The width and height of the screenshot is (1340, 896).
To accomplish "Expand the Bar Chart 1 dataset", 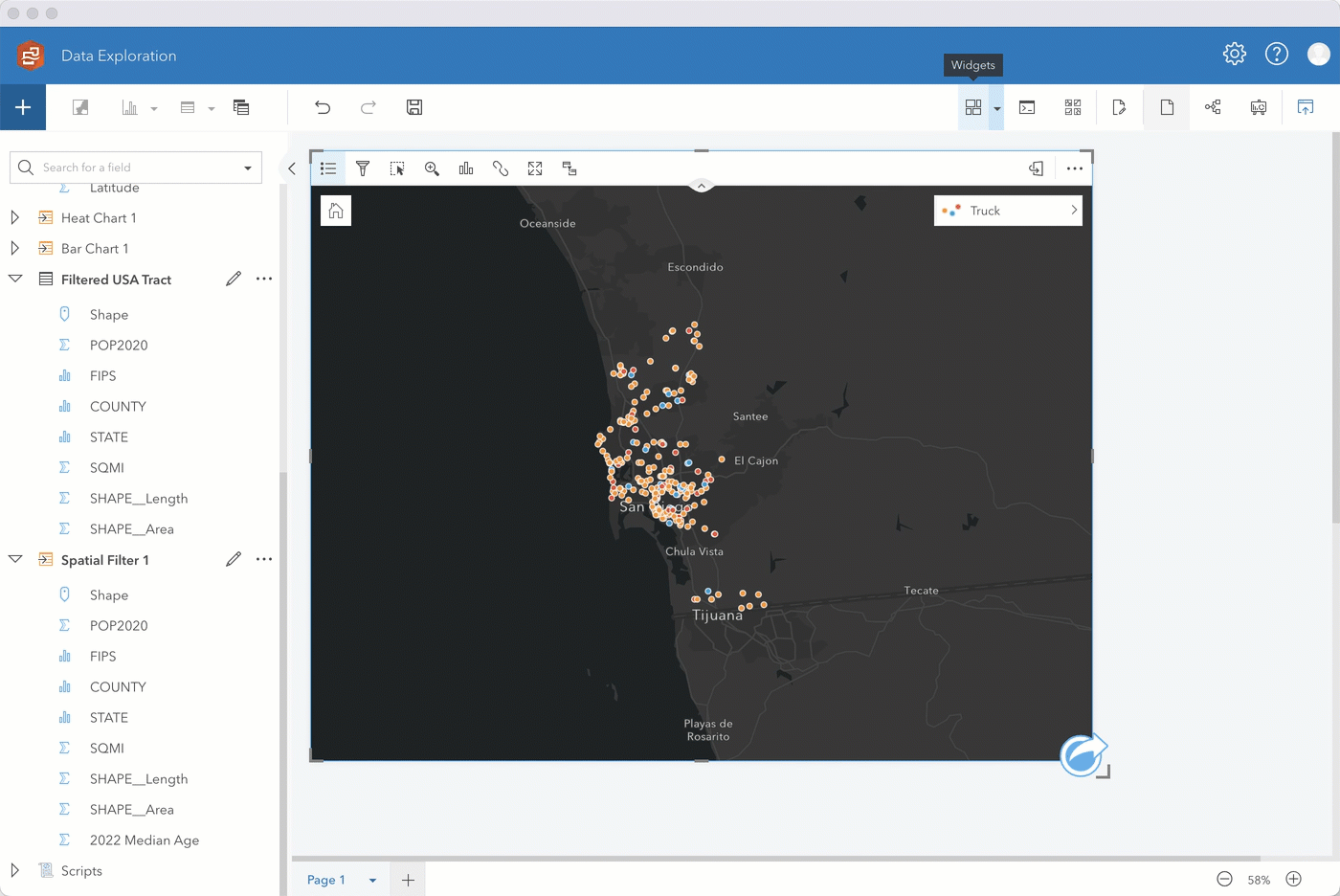I will 14,249.
